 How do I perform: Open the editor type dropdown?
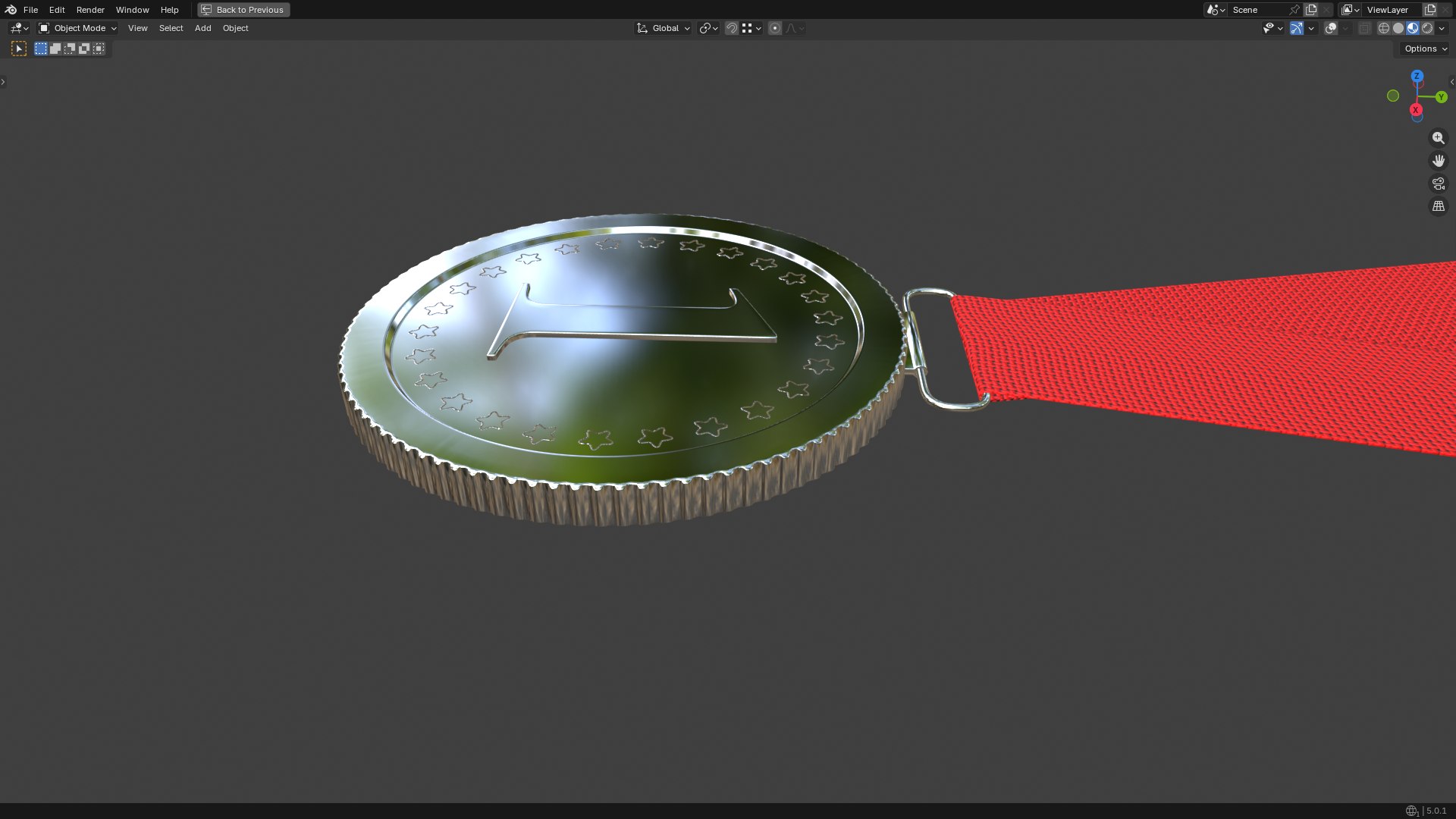point(19,28)
